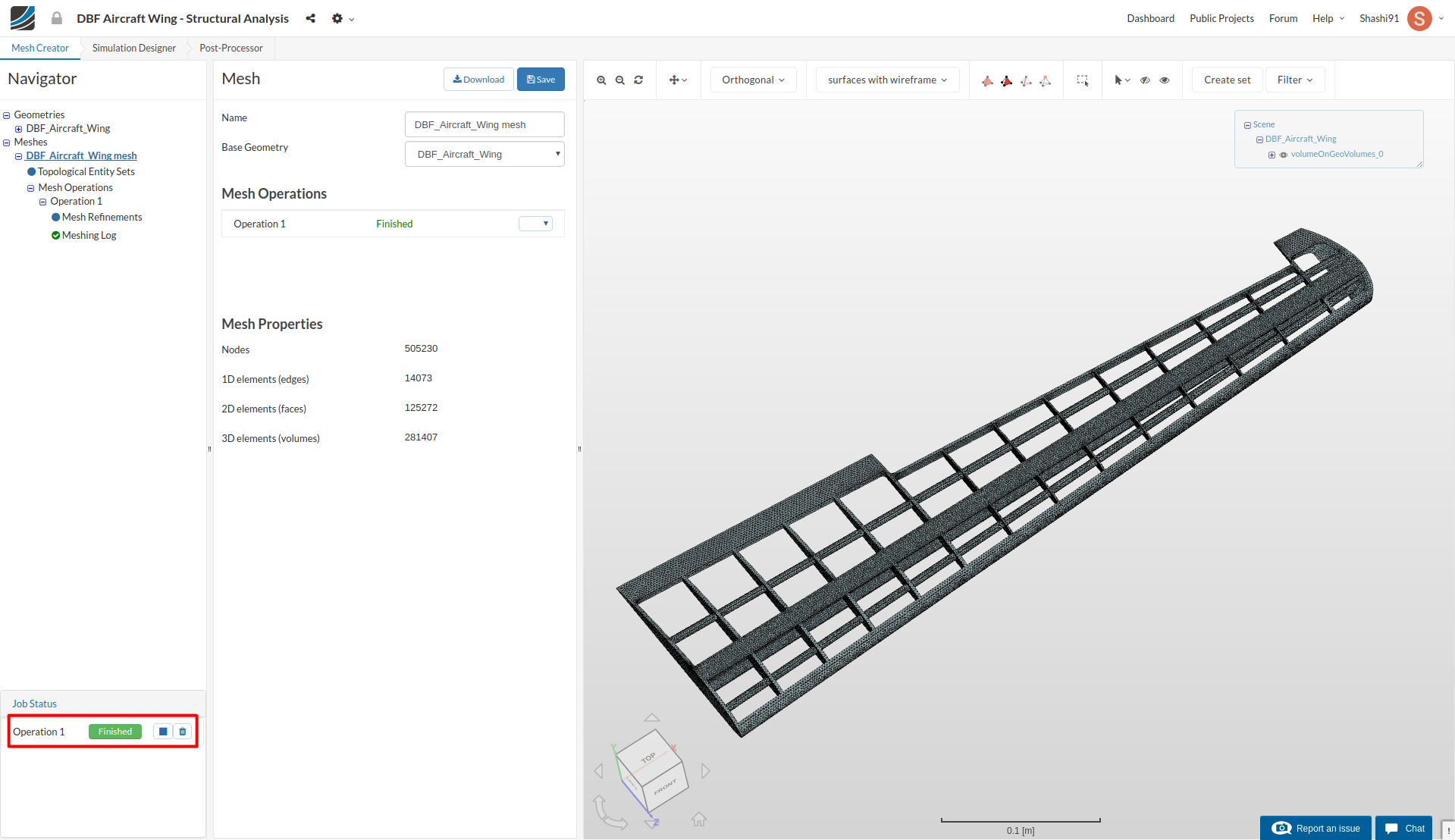Click the Save mesh button

[541, 80]
